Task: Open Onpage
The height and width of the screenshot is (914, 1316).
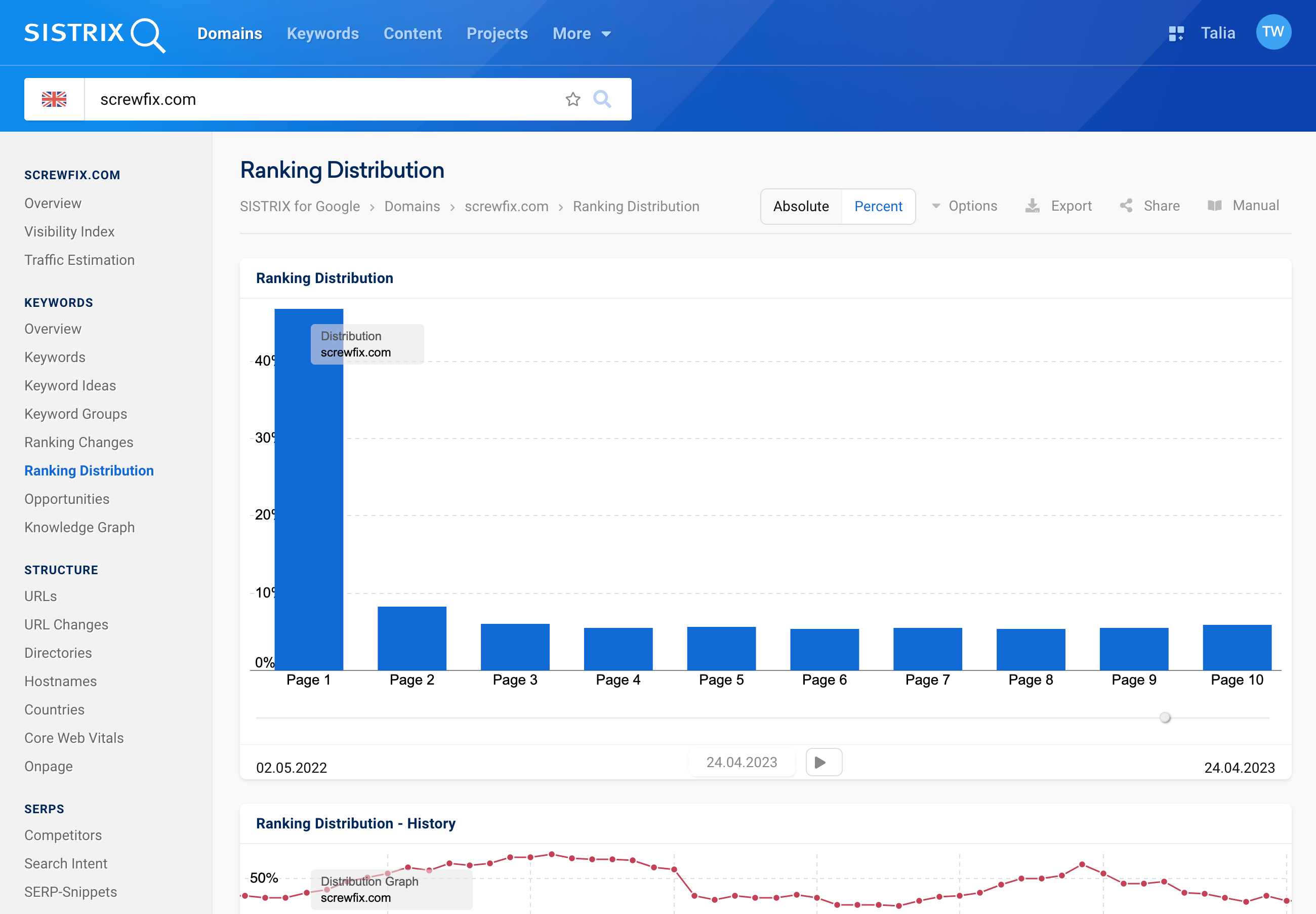Action: click(x=48, y=766)
